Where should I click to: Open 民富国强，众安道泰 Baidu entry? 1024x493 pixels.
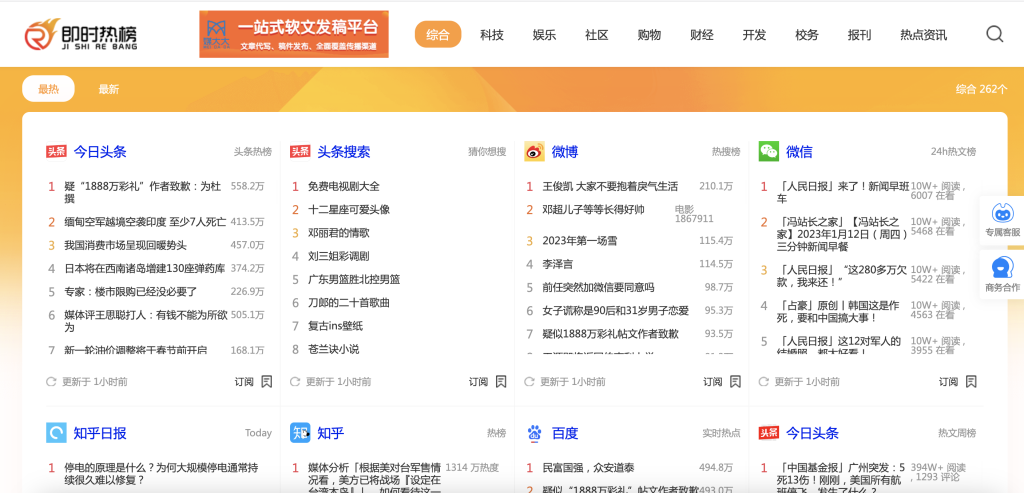(x=589, y=468)
